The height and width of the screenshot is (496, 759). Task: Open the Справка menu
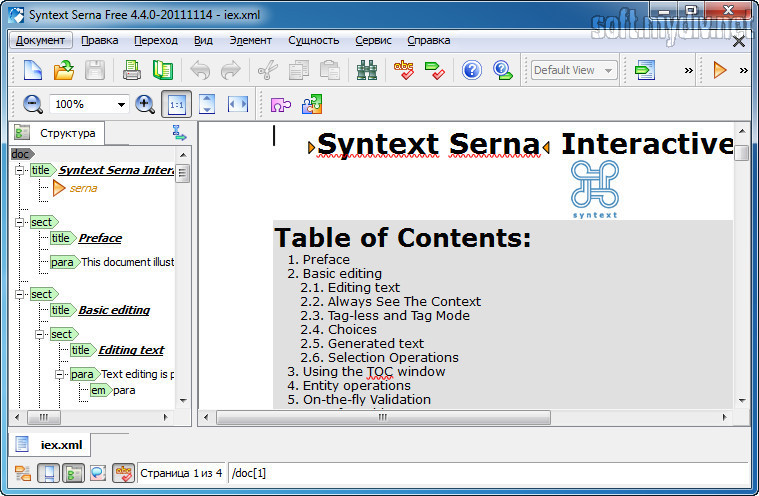click(428, 40)
